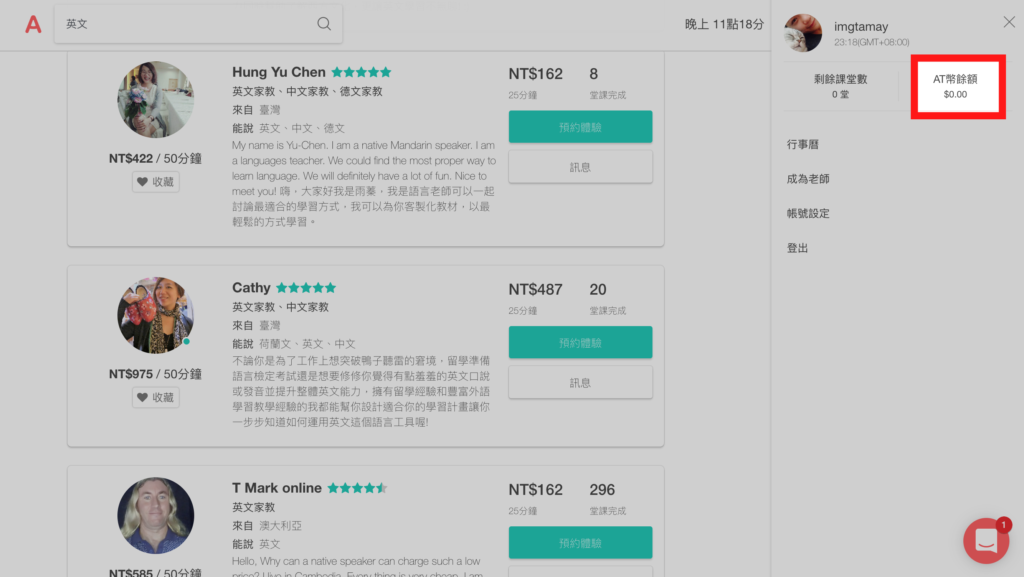1024x577 pixels.
Task: Favorite Hung Yu Chen with 收藏
Action: (x=155, y=182)
